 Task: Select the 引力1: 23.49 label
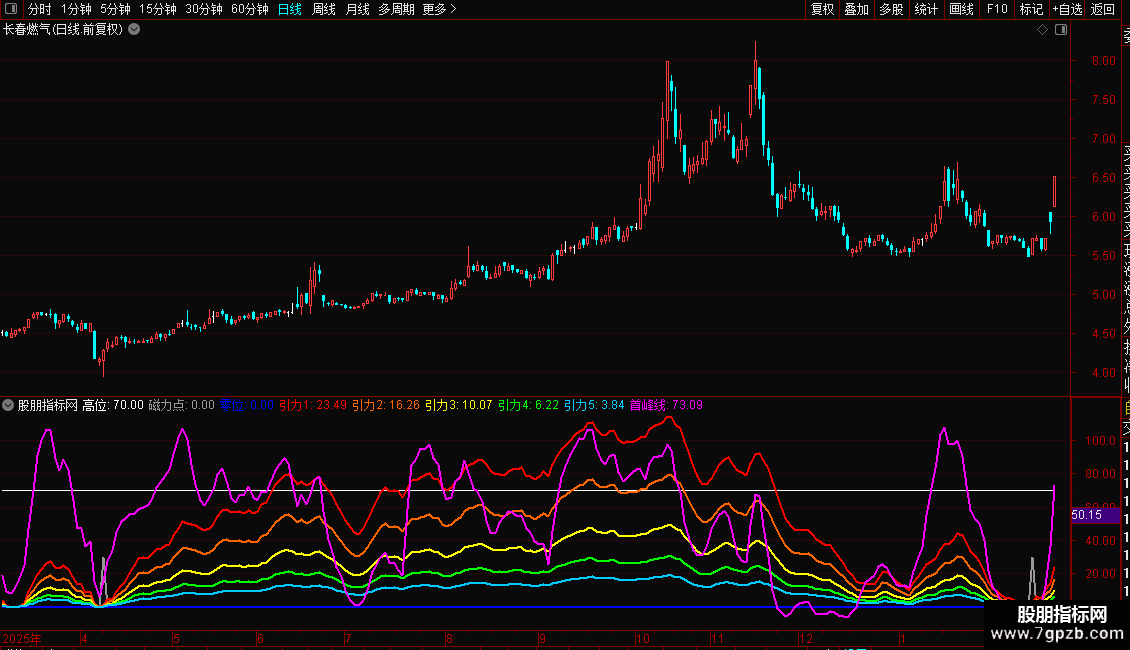point(313,405)
